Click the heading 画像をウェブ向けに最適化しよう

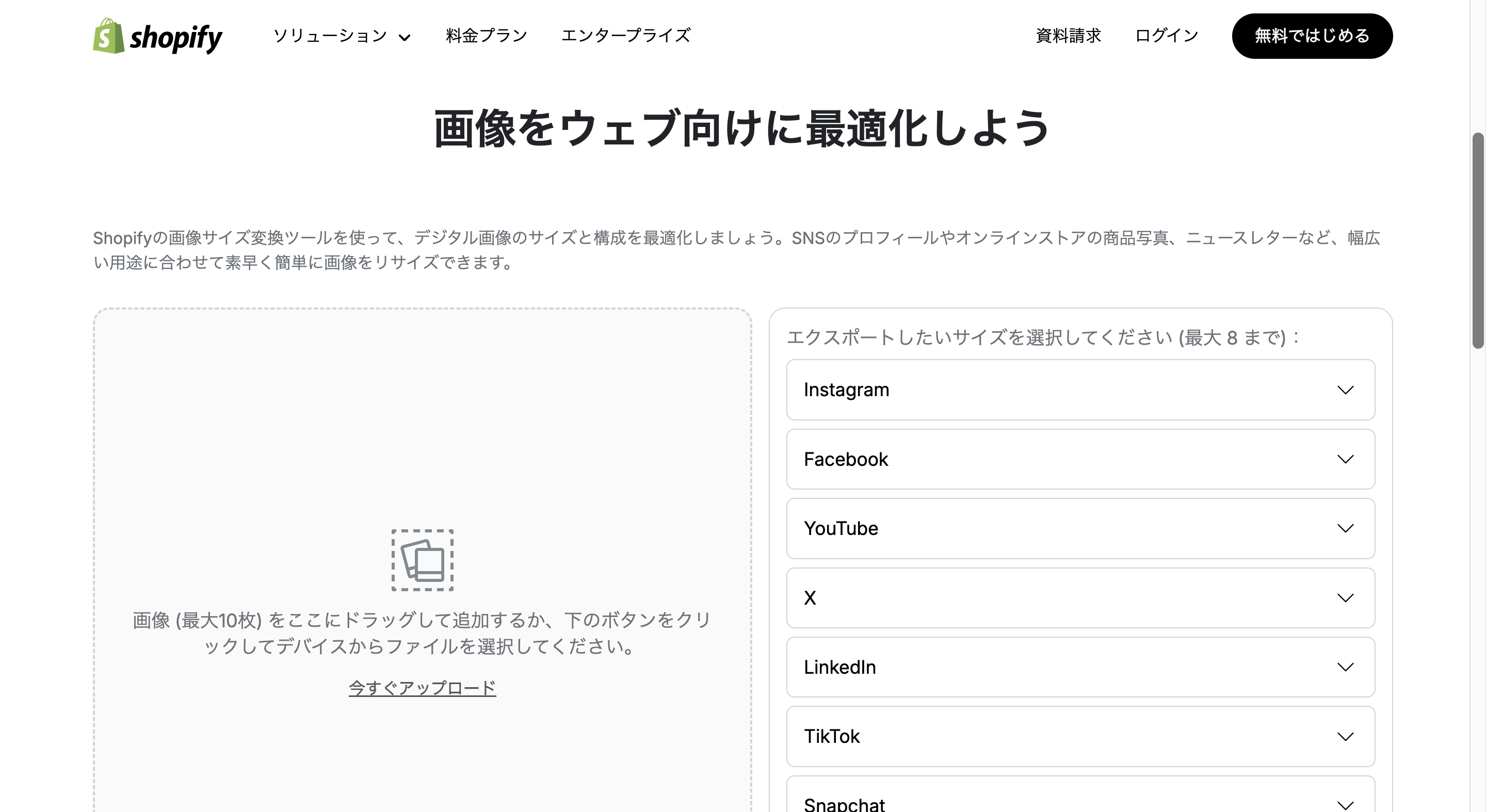click(x=742, y=128)
